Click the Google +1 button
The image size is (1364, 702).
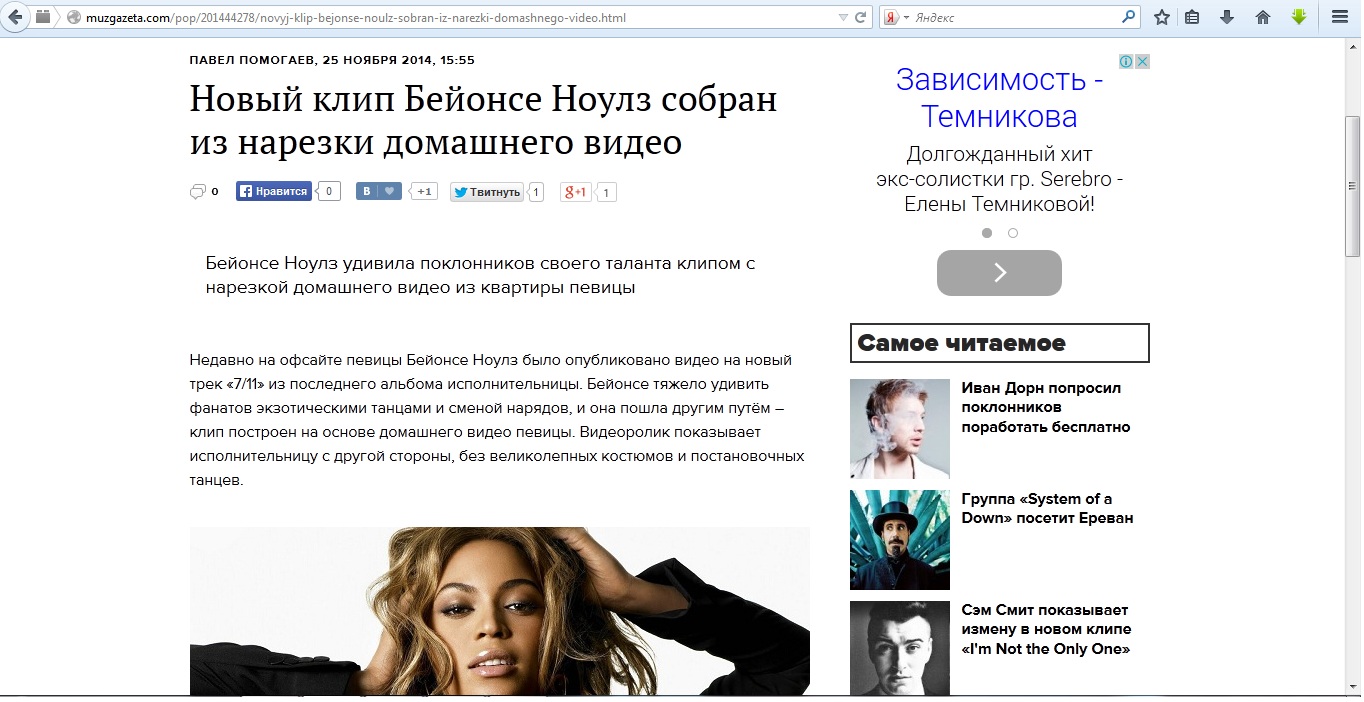point(576,192)
